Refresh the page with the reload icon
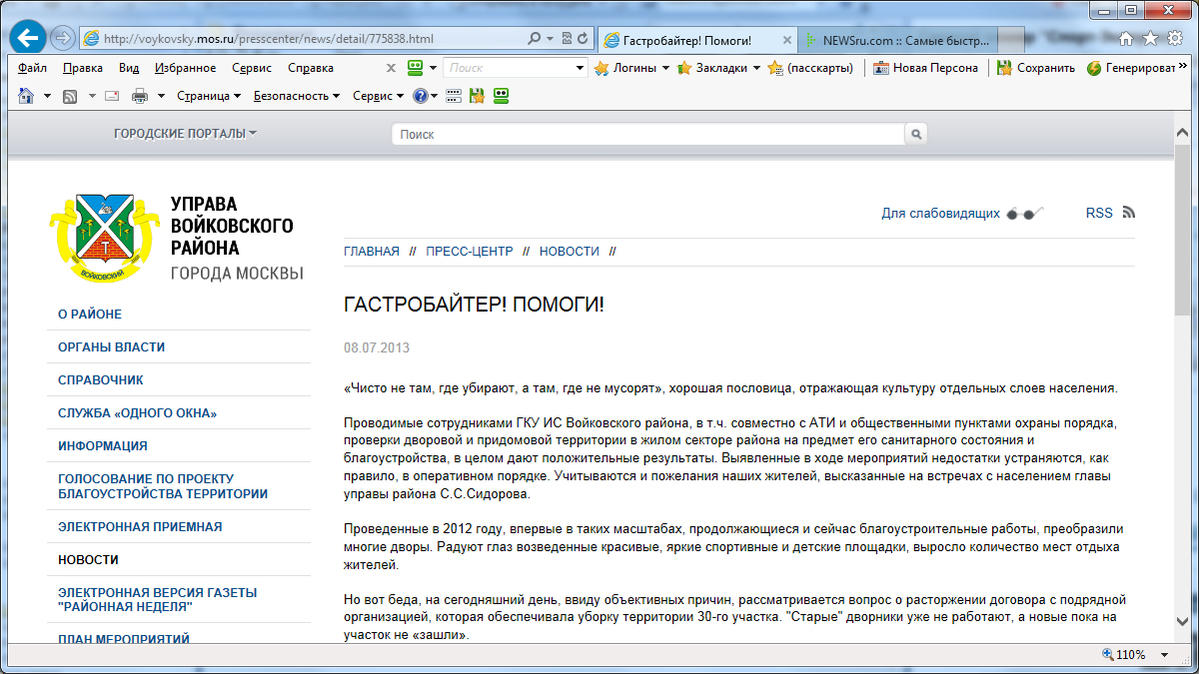 click(584, 39)
